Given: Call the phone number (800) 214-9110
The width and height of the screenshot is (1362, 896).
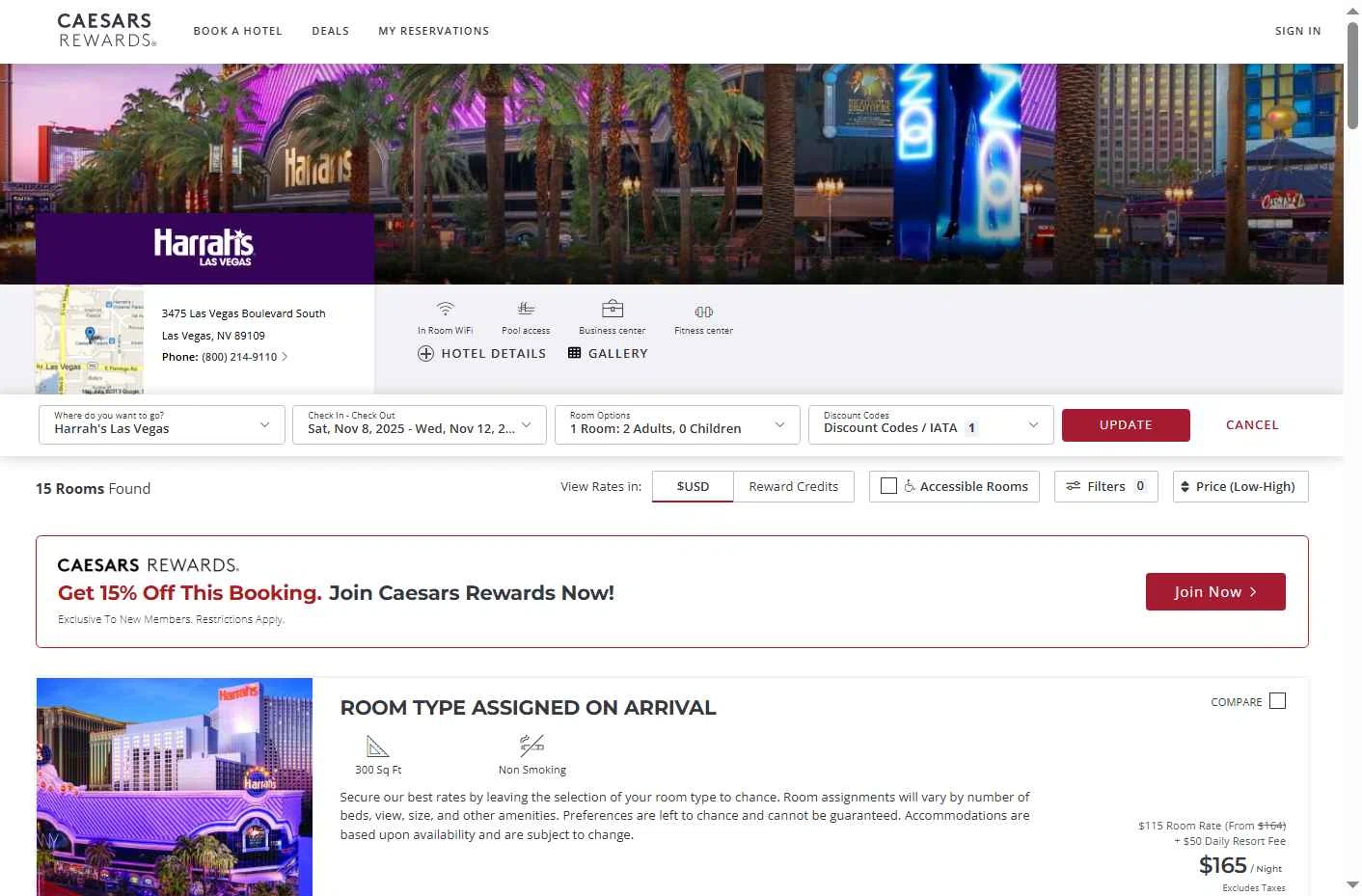Looking at the screenshot, I should coord(239,357).
